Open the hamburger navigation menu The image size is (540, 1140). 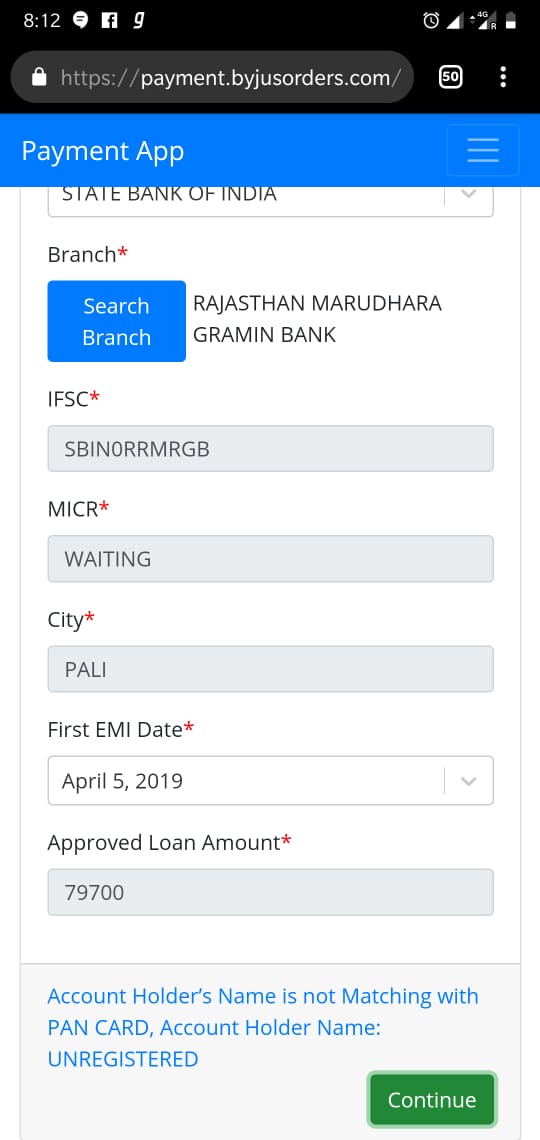click(483, 150)
